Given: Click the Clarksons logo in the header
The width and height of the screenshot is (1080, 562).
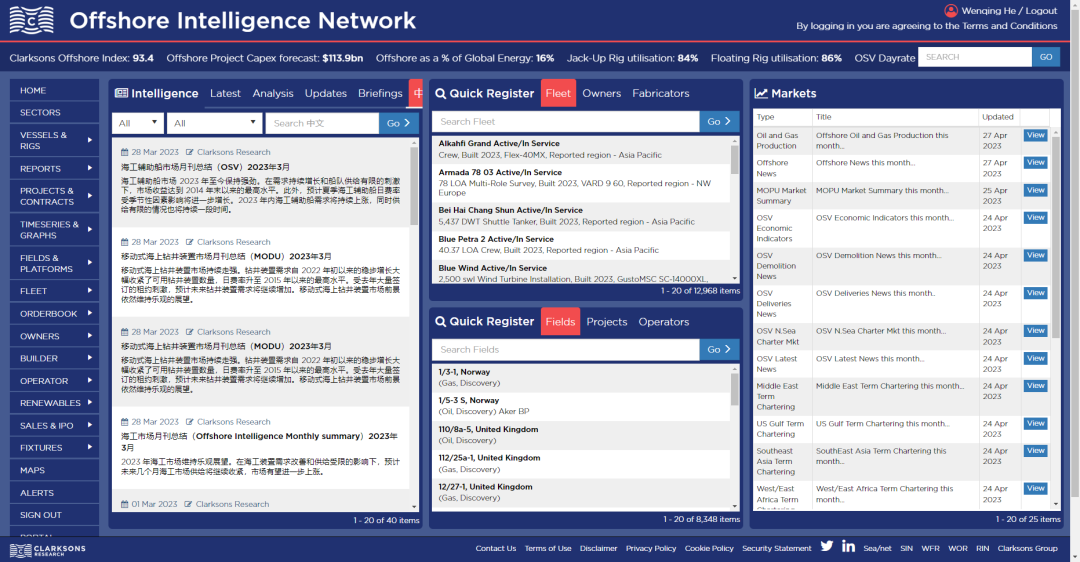Looking at the screenshot, I should click(x=32, y=21).
